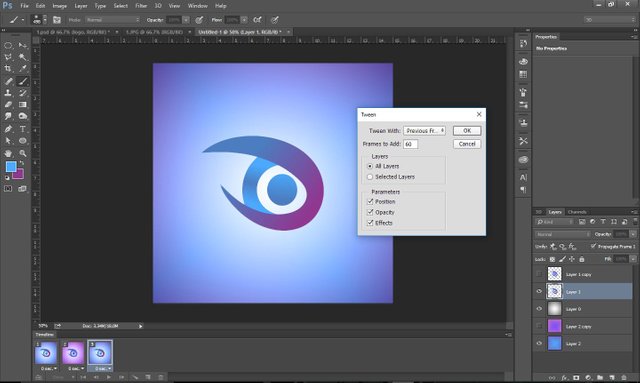
Task: Swap foreground and background colors
Action: (22, 163)
